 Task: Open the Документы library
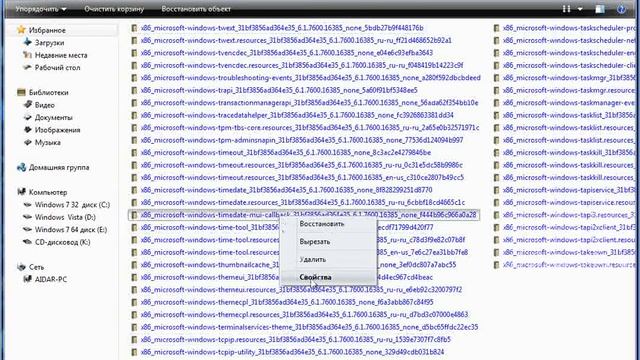(x=53, y=118)
